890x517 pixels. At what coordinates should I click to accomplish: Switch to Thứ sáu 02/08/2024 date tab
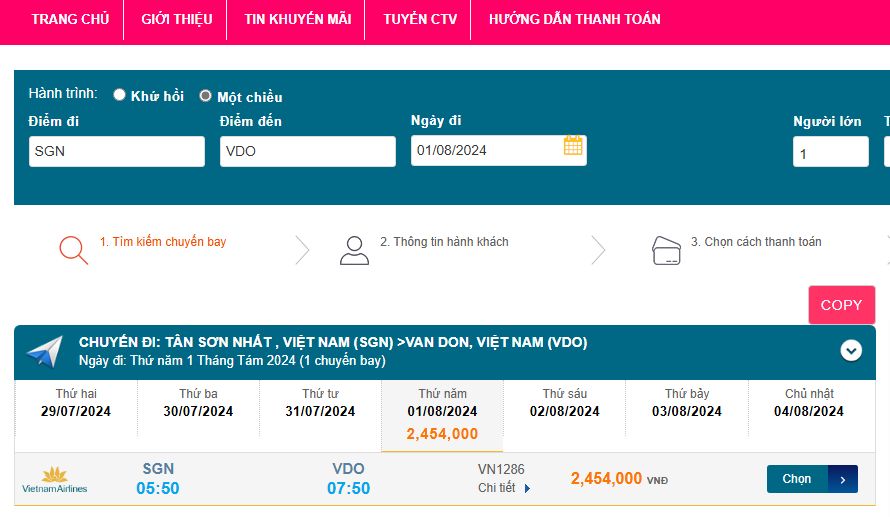click(x=565, y=403)
